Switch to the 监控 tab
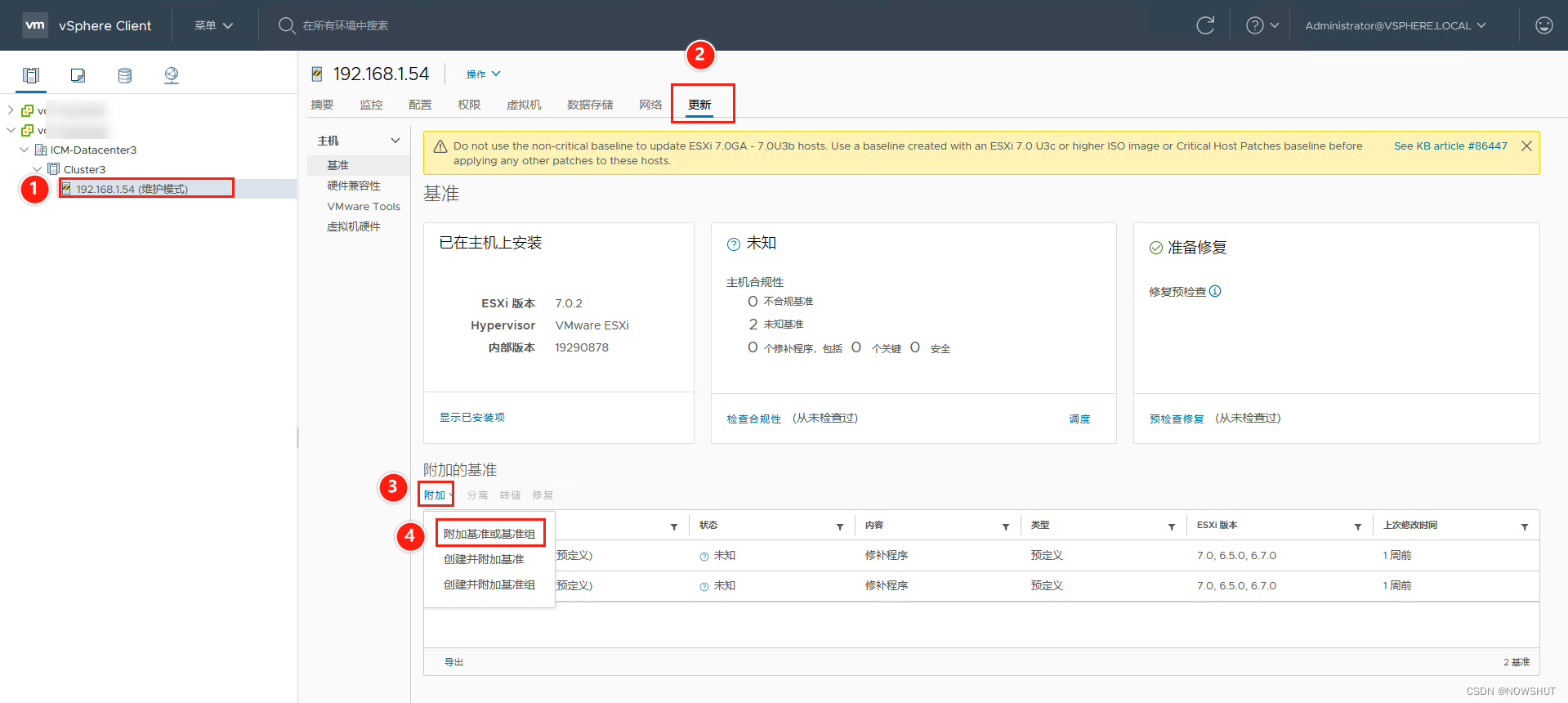The width and height of the screenshot is (1568, 703). (371, 105)
